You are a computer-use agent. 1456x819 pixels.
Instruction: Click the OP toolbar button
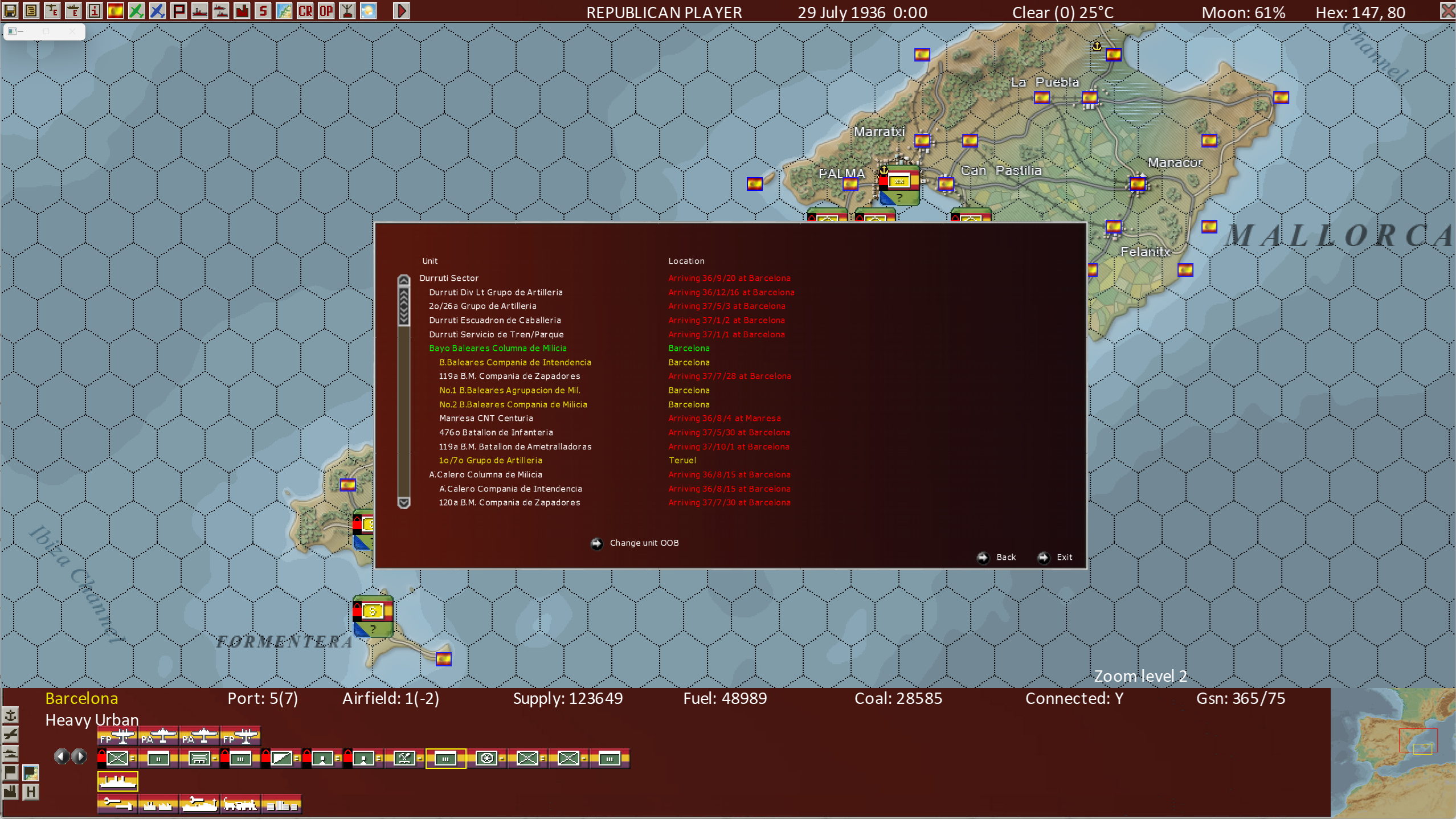click(x=326, y=10)
